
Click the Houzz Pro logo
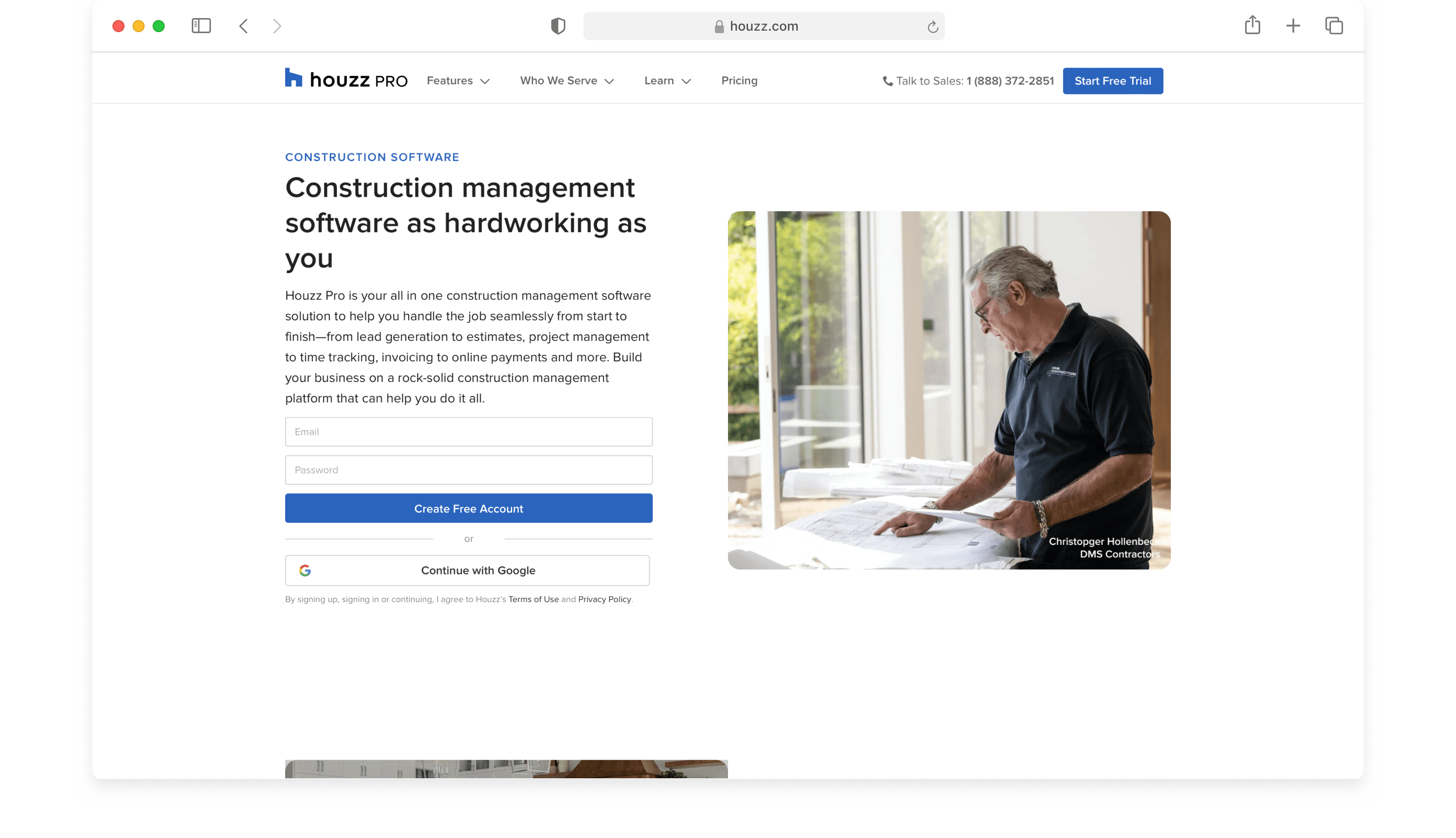[345, 79]
